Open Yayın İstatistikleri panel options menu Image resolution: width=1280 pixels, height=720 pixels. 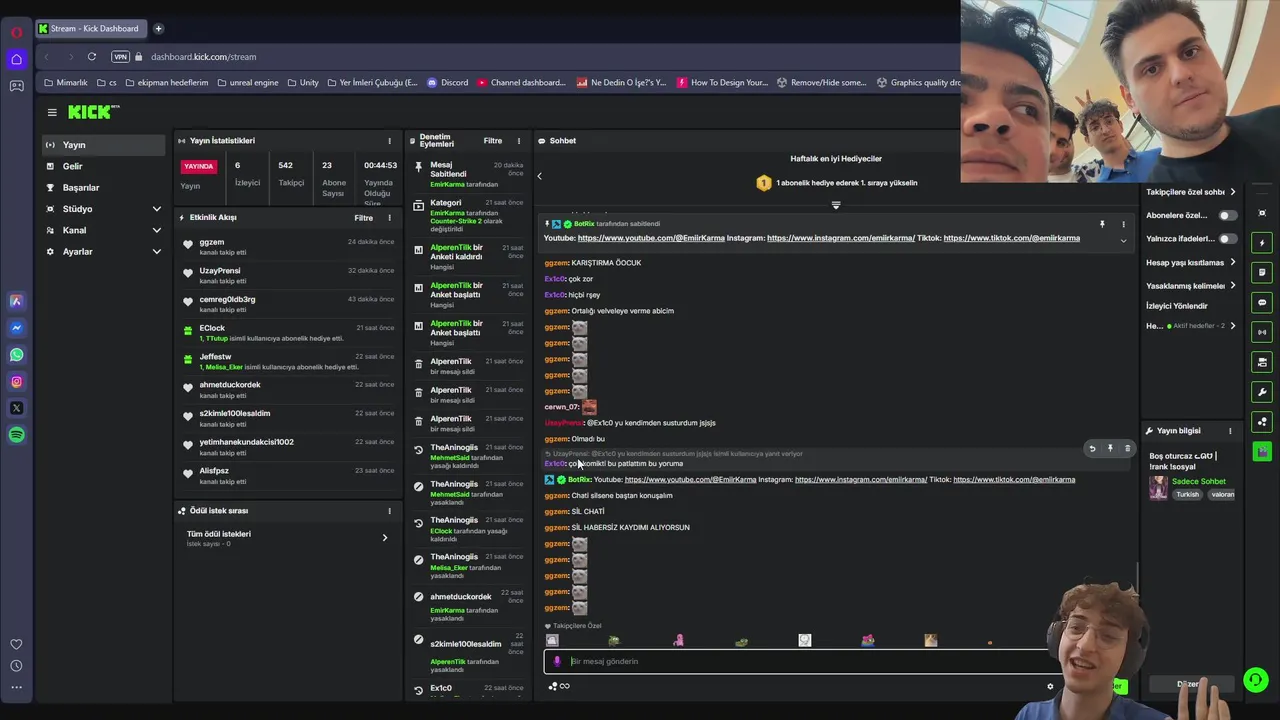pyautogui.click(x=389, y=141)
